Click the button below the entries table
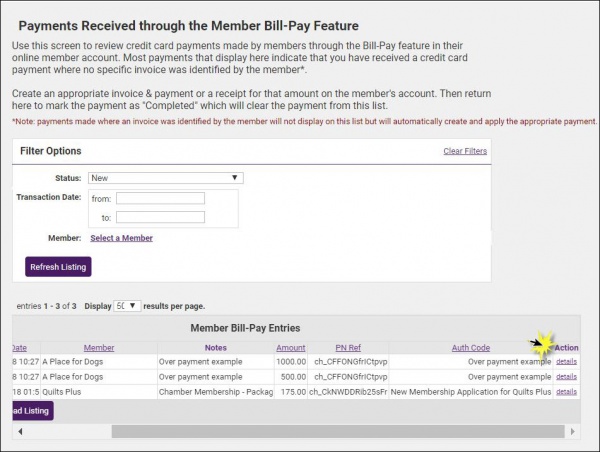 pyautogui.click(x=32, y=410)
